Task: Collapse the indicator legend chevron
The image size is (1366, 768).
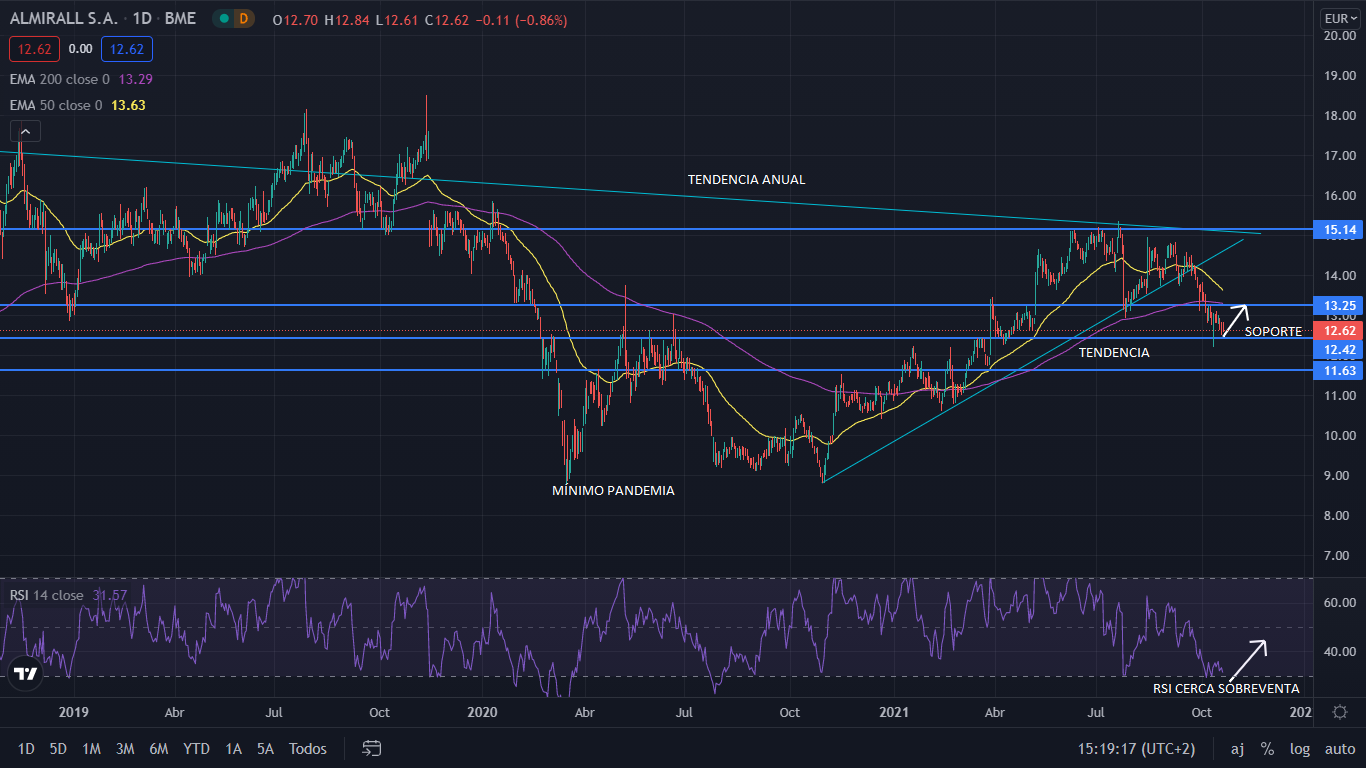Action: (25, 131)
